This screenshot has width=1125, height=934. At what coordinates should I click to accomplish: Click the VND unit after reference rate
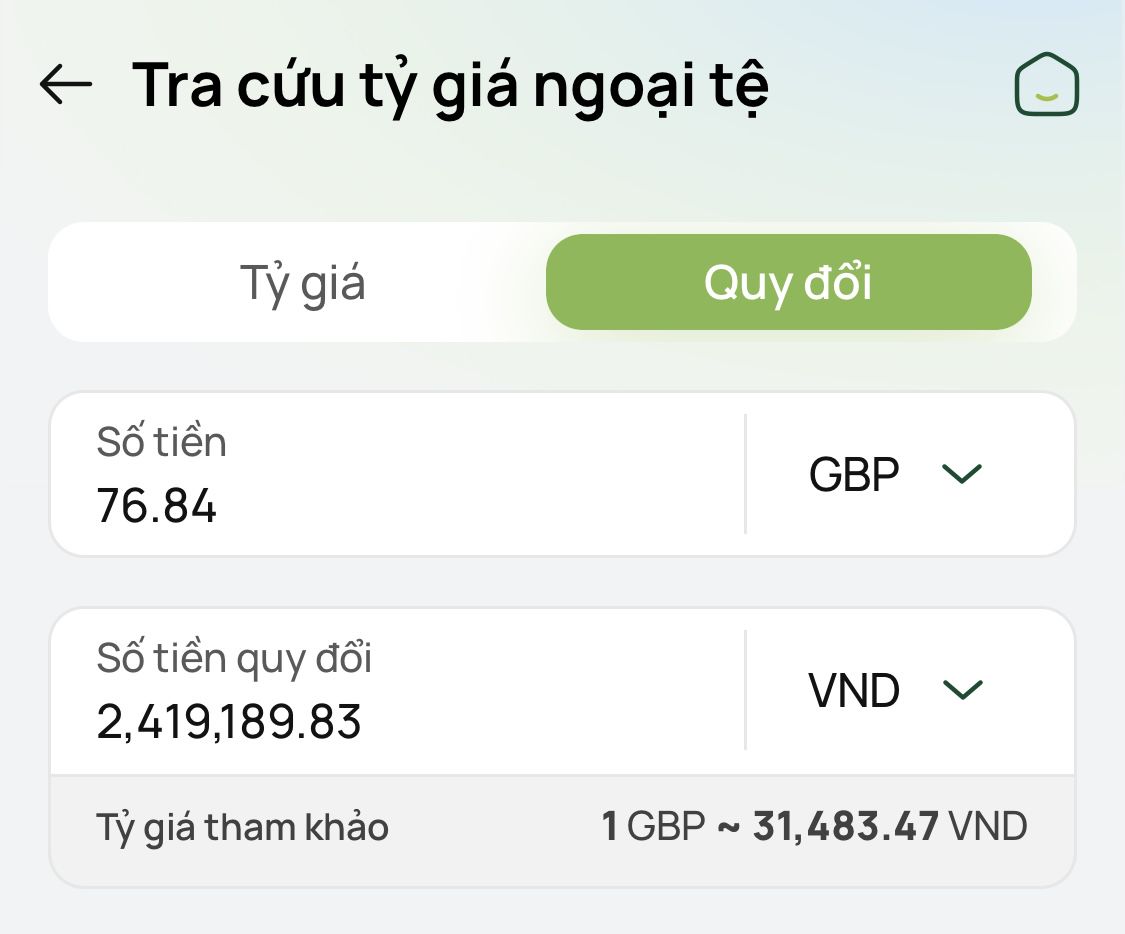987,826
